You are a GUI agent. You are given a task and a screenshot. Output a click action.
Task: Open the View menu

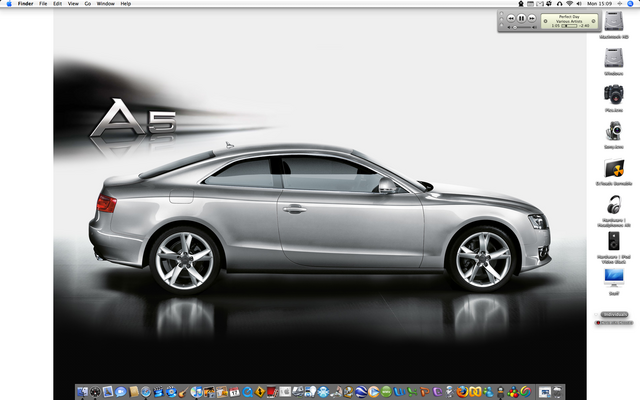tap(73, 3)
